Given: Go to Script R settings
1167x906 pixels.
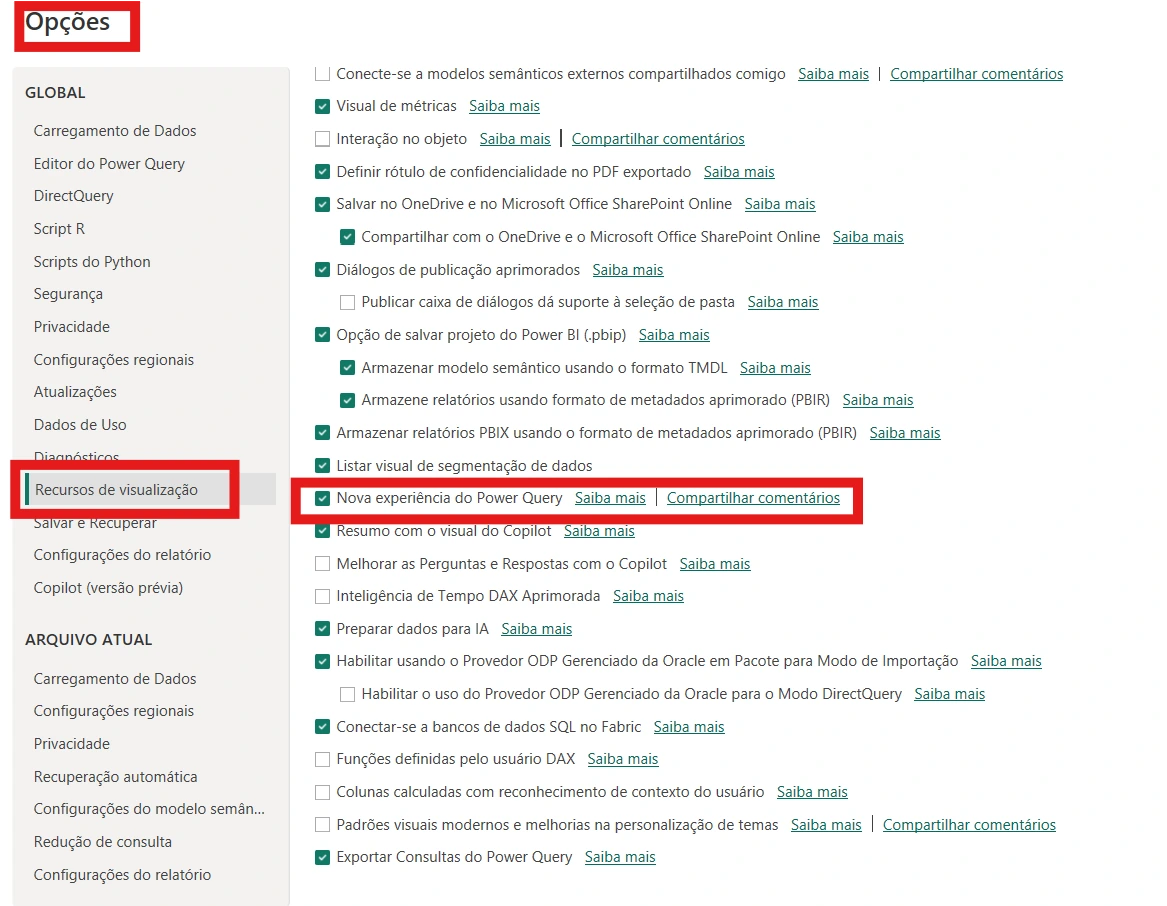Looking at the screenshot, I should pos(59,229).
